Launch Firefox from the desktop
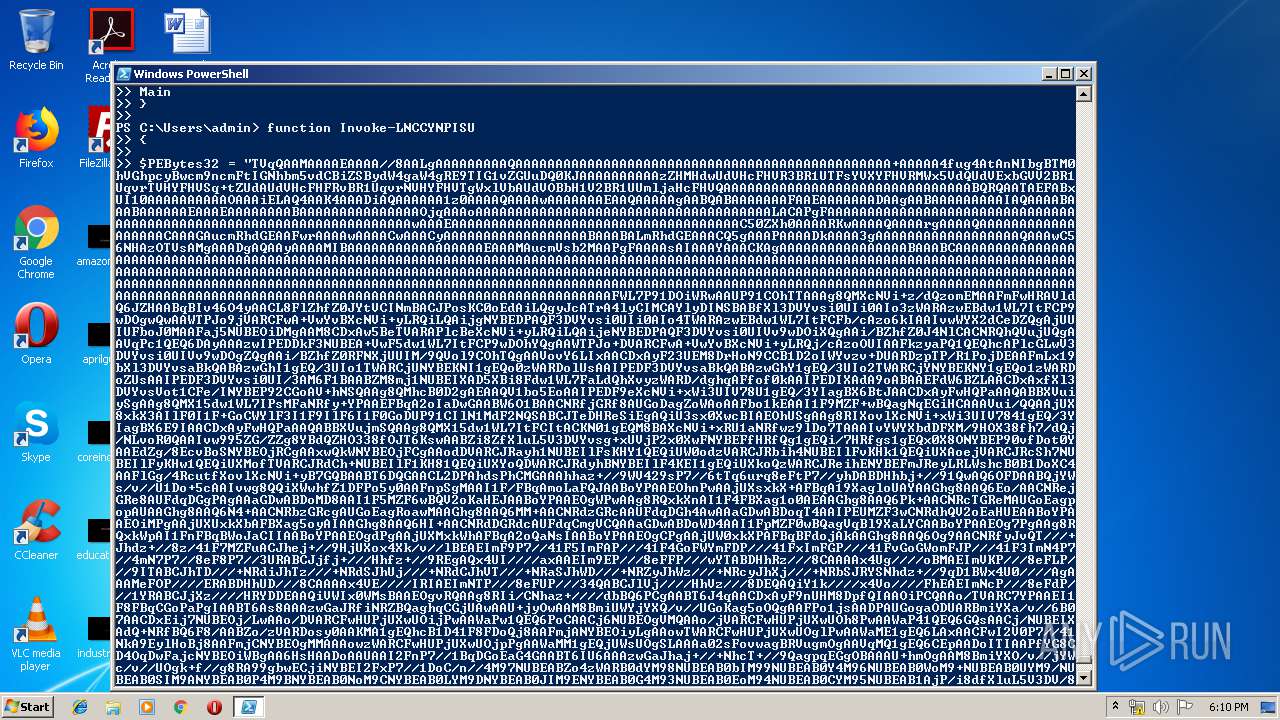The height and width of the screenshot is (720, 1280). (x=36, y=137)
